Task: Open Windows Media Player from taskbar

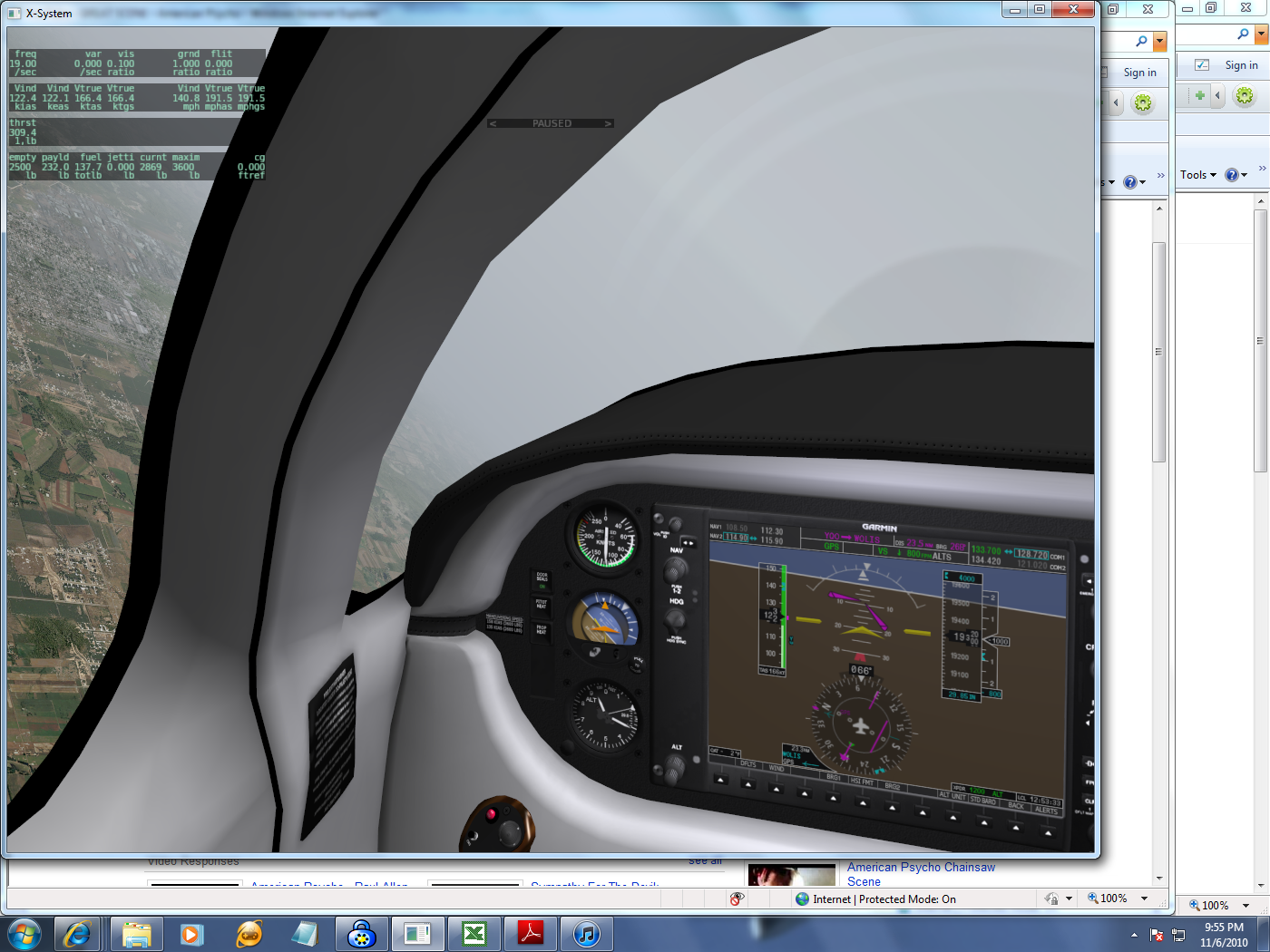Action: pos(191,934)
